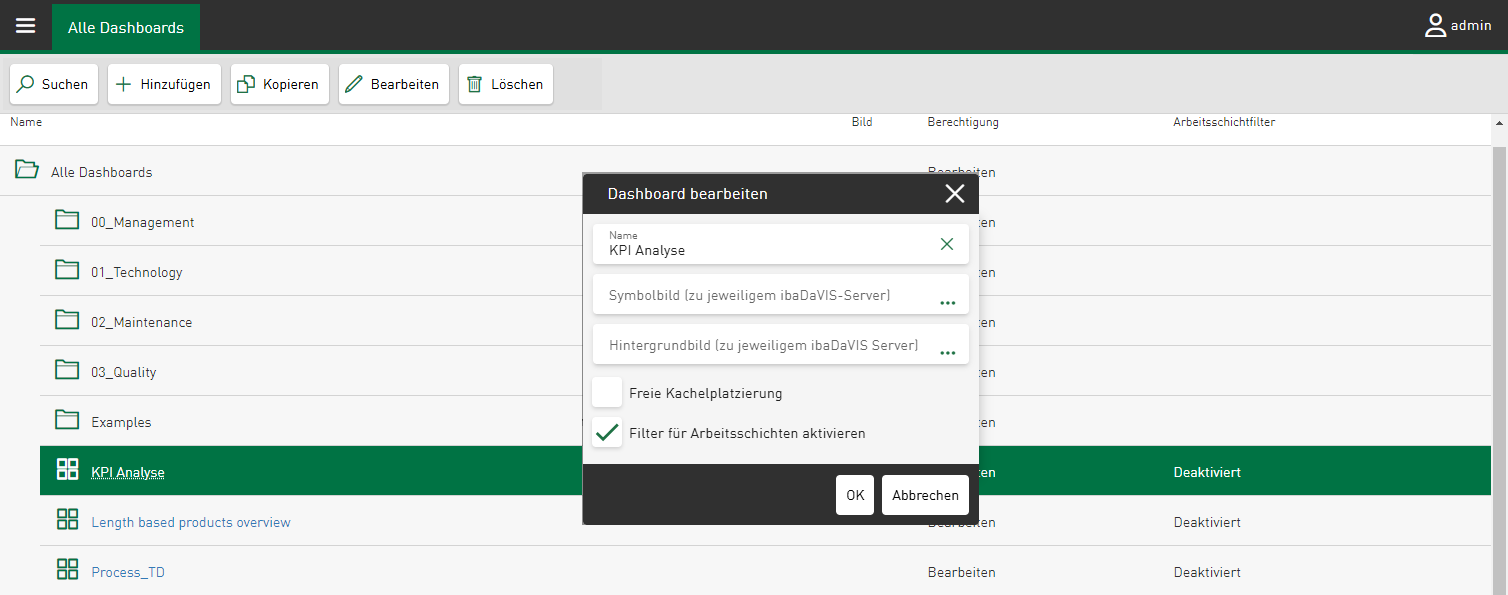Viewport: 1508px width, 595px height.
Task: Switch to the Alle Dashboards tab
Action: (126, 27)
